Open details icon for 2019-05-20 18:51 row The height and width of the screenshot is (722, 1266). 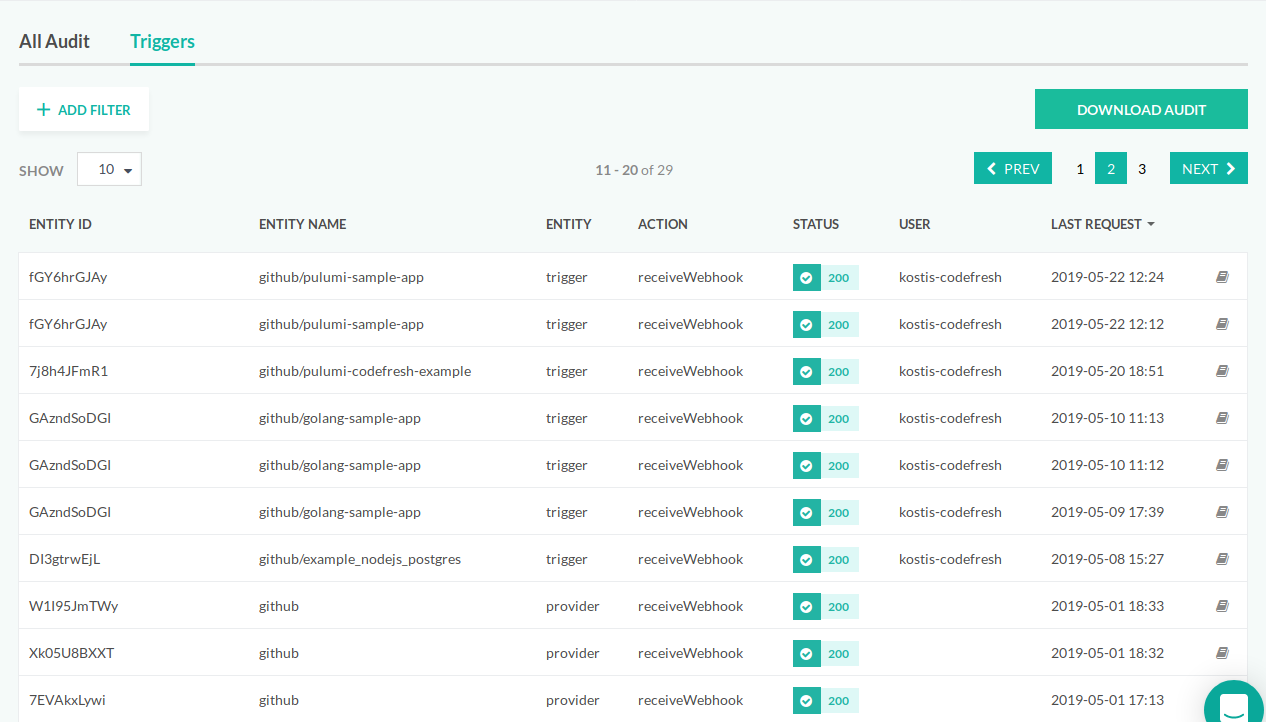1221,371
